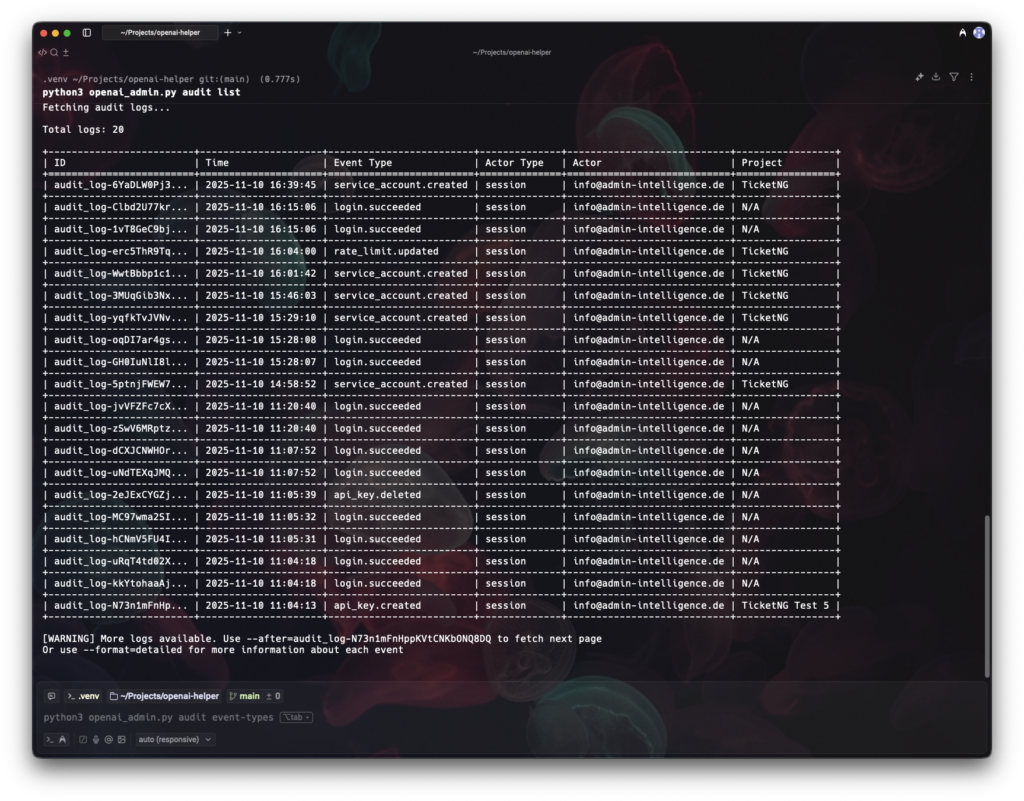1024x801 pixels.
Task: Click the attach image icon in the bottom toolbar
Action: click(x=121, y=740)
